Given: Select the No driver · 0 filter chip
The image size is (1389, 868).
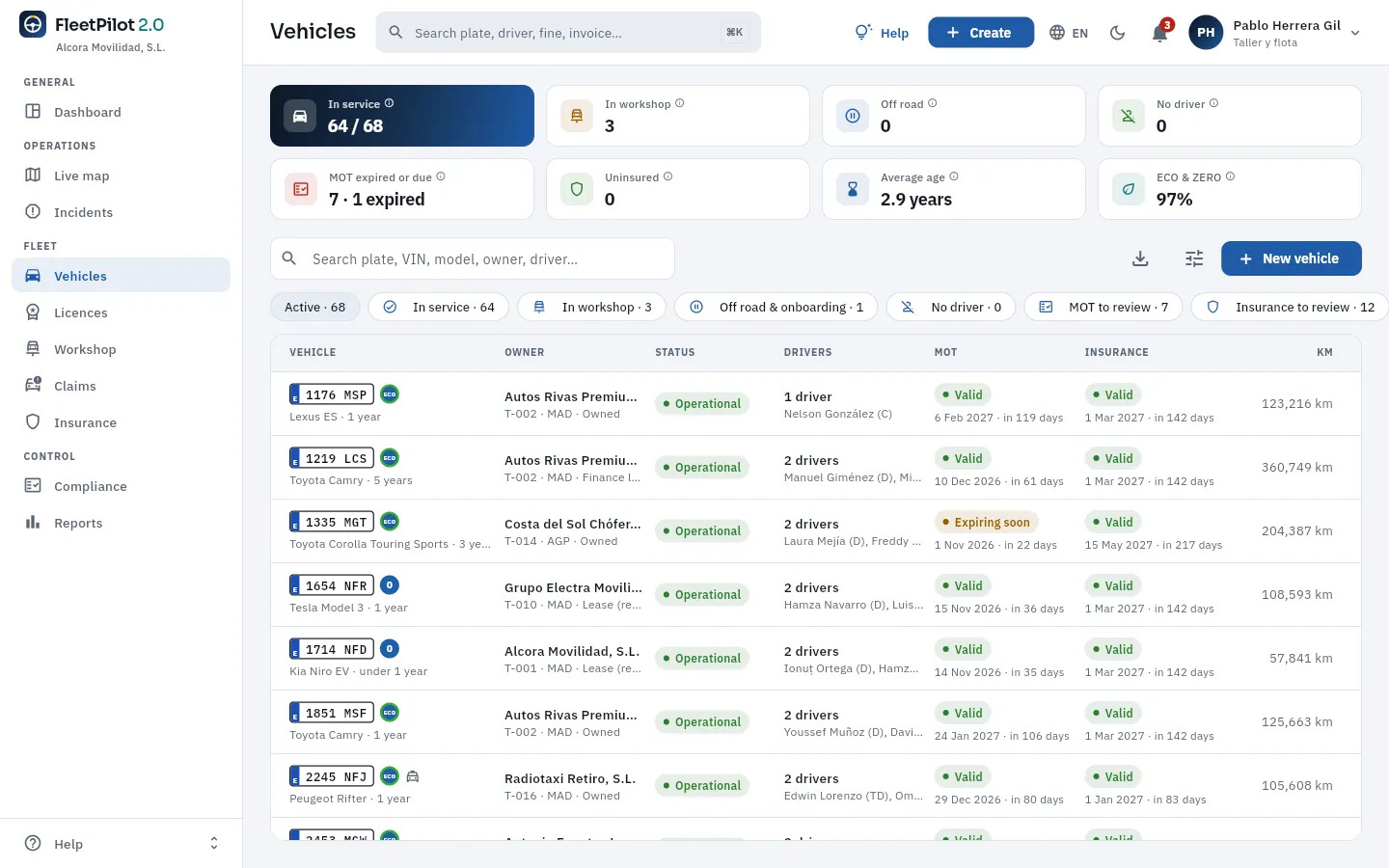Looking at the screenshot, I should (x=951, y=307).
